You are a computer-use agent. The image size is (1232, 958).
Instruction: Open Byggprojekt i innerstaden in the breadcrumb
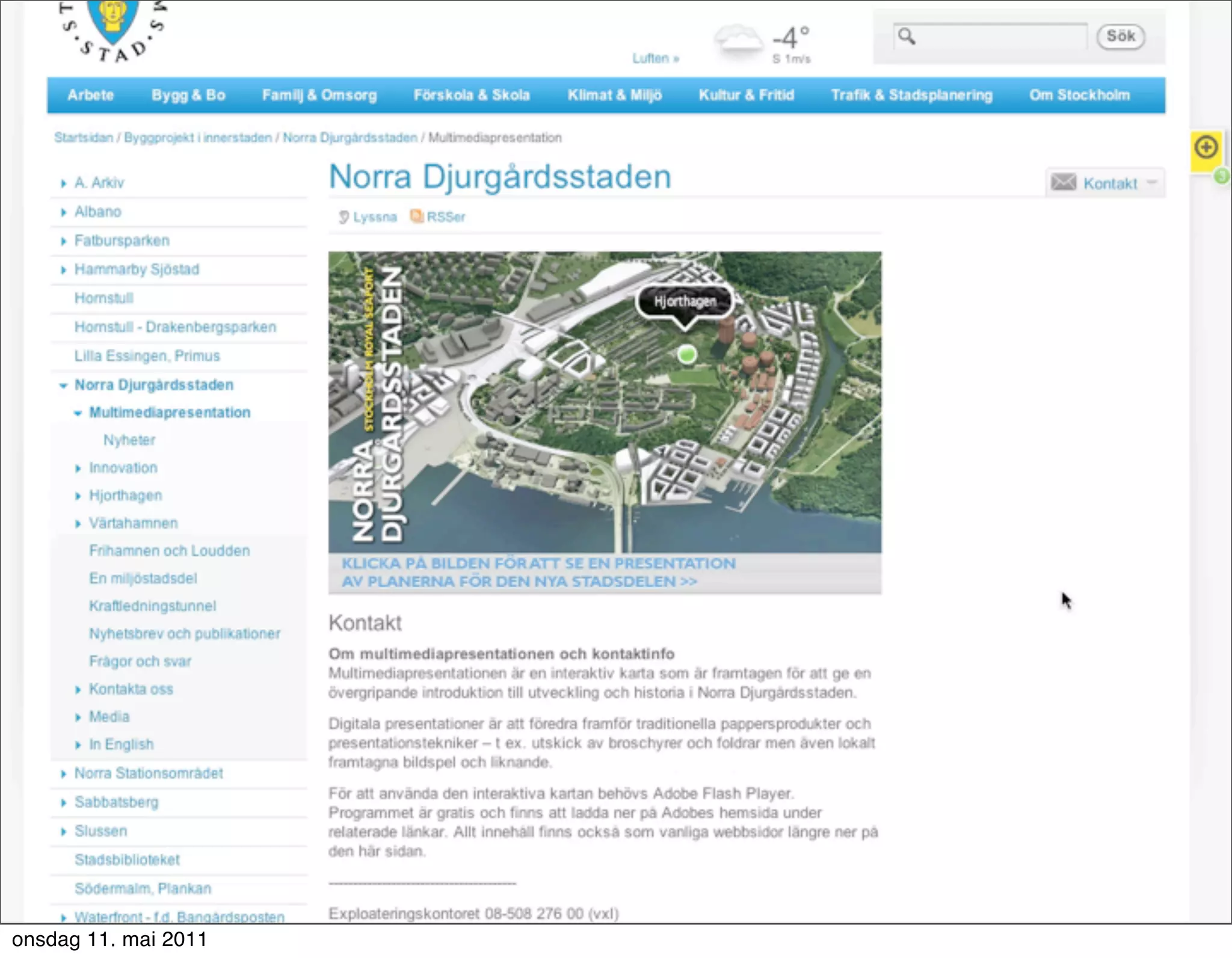click(198, 138)
